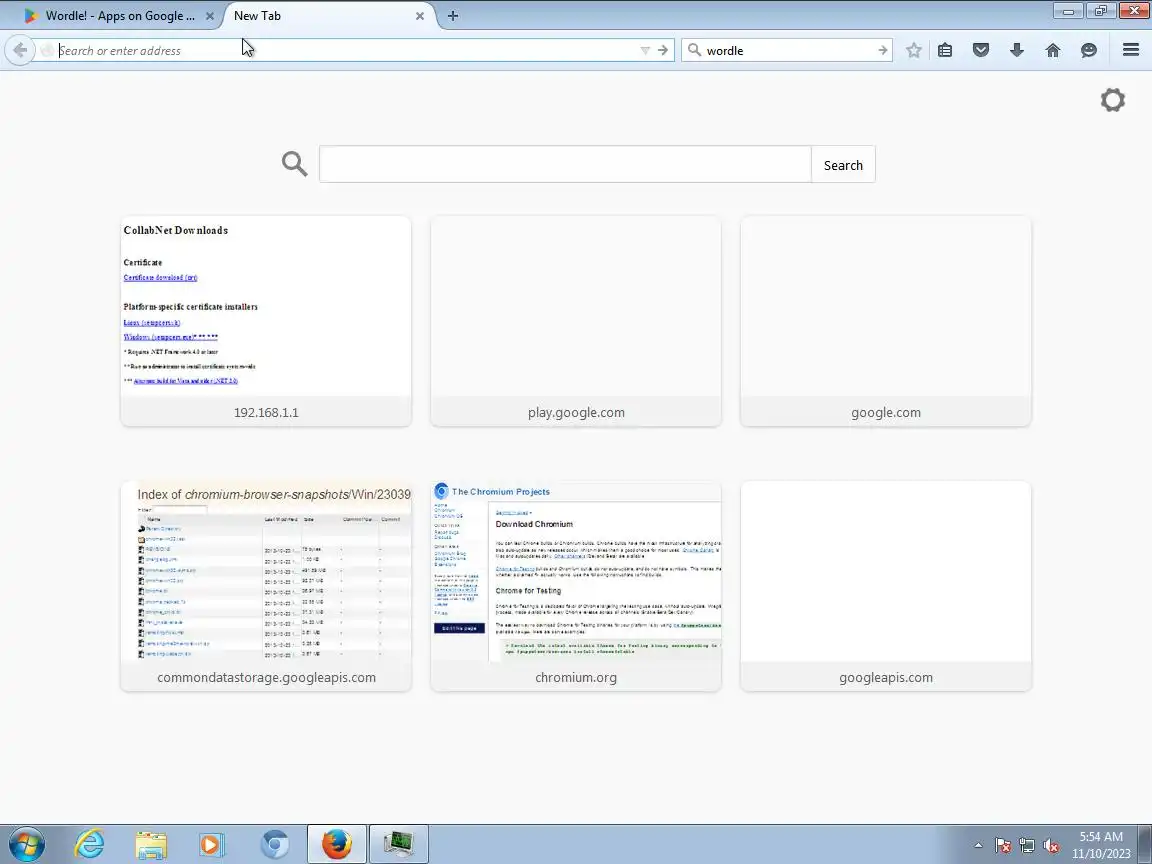
Task: Go to the Home page icon
Action: (x=1053, y=50)
